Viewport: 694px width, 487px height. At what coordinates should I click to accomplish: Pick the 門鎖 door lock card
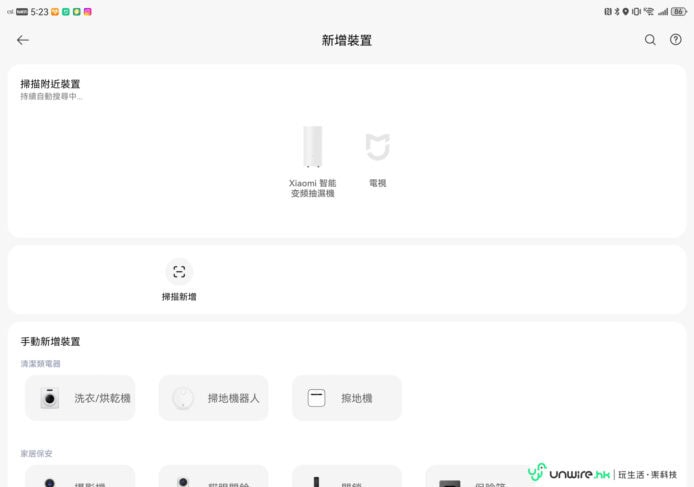coord(346,478)
